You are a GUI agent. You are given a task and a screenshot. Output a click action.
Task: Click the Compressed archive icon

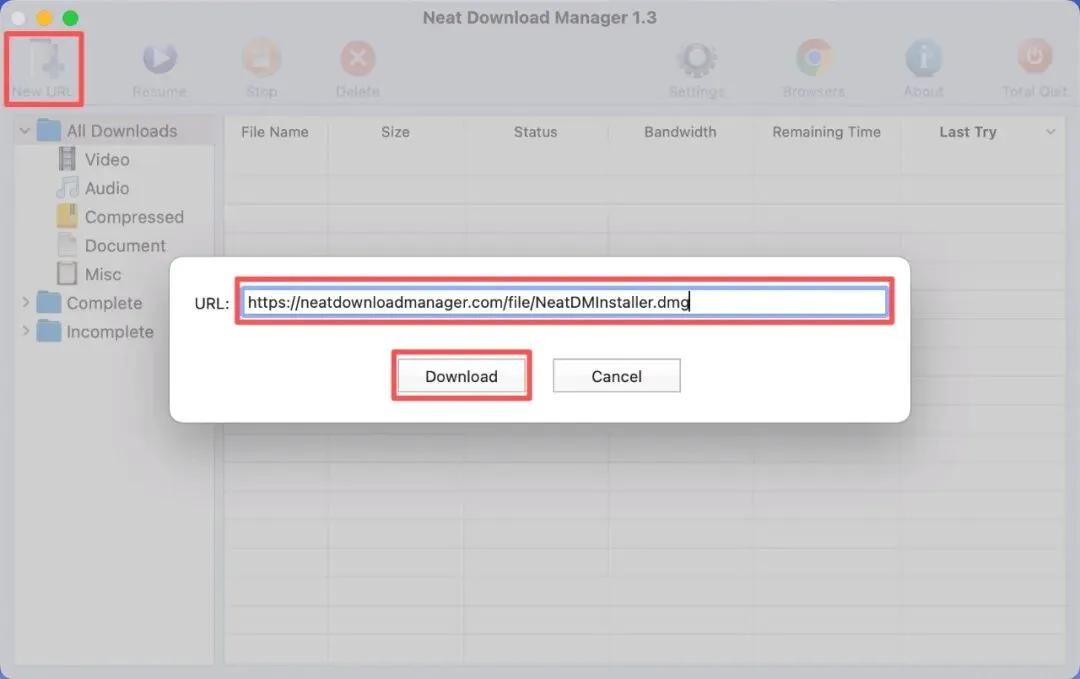67,216
